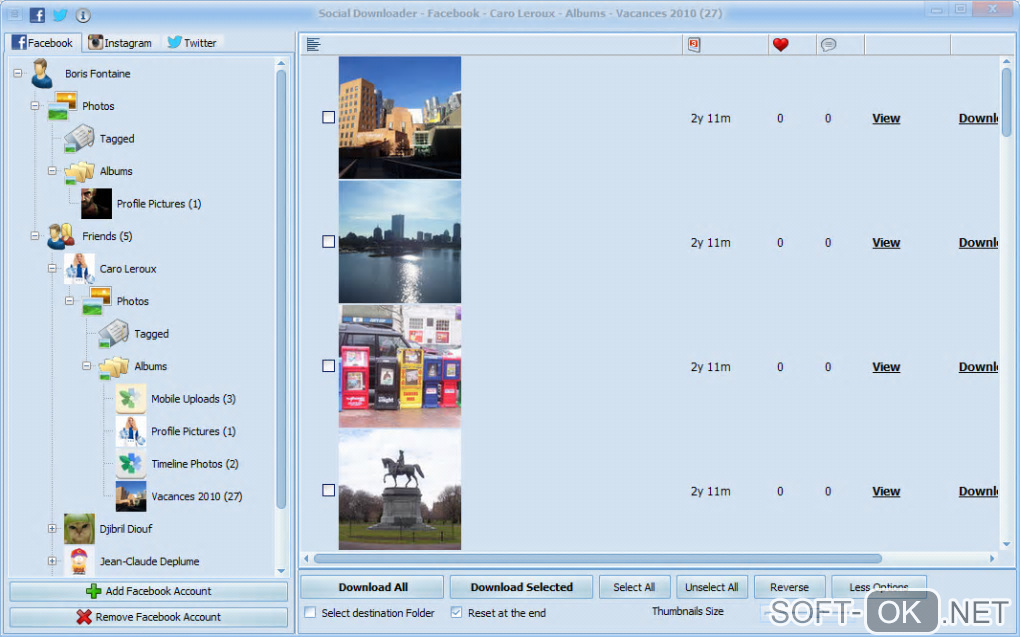The width and height of the screenshot is (1020, 637).
Task: Click the Reverse selection button
Action: (789, 587)
